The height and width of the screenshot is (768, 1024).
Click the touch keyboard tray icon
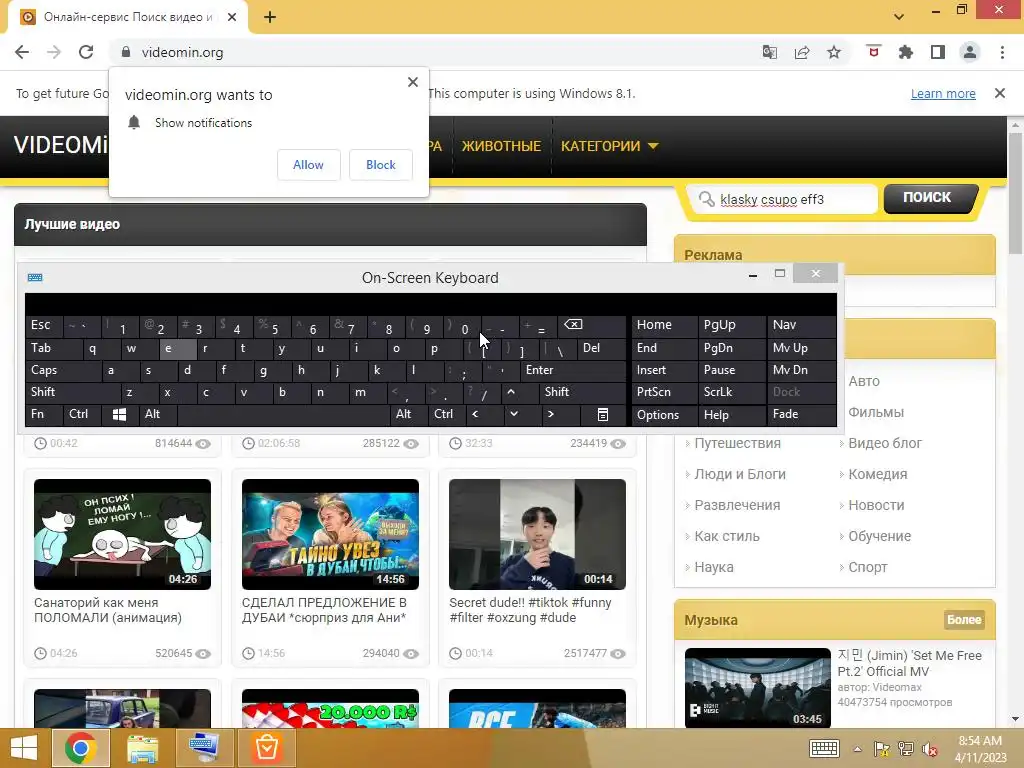coord(824,748)
